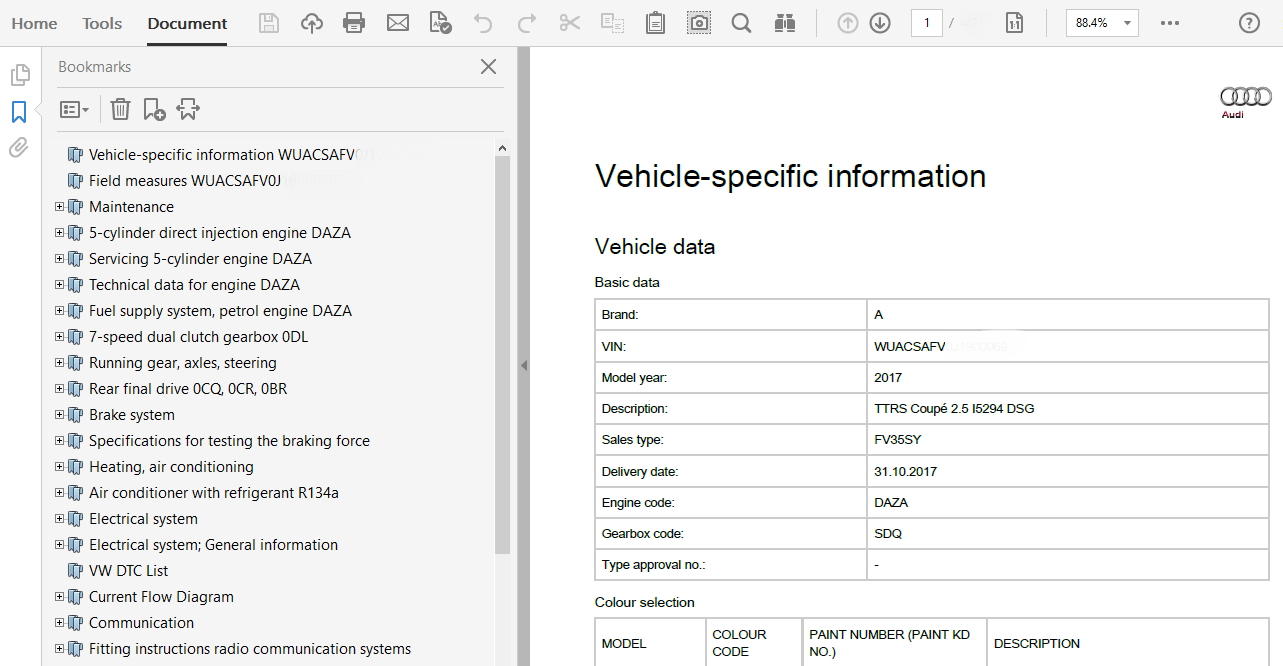Click the Print icon in toolbar

pos(354,23)
